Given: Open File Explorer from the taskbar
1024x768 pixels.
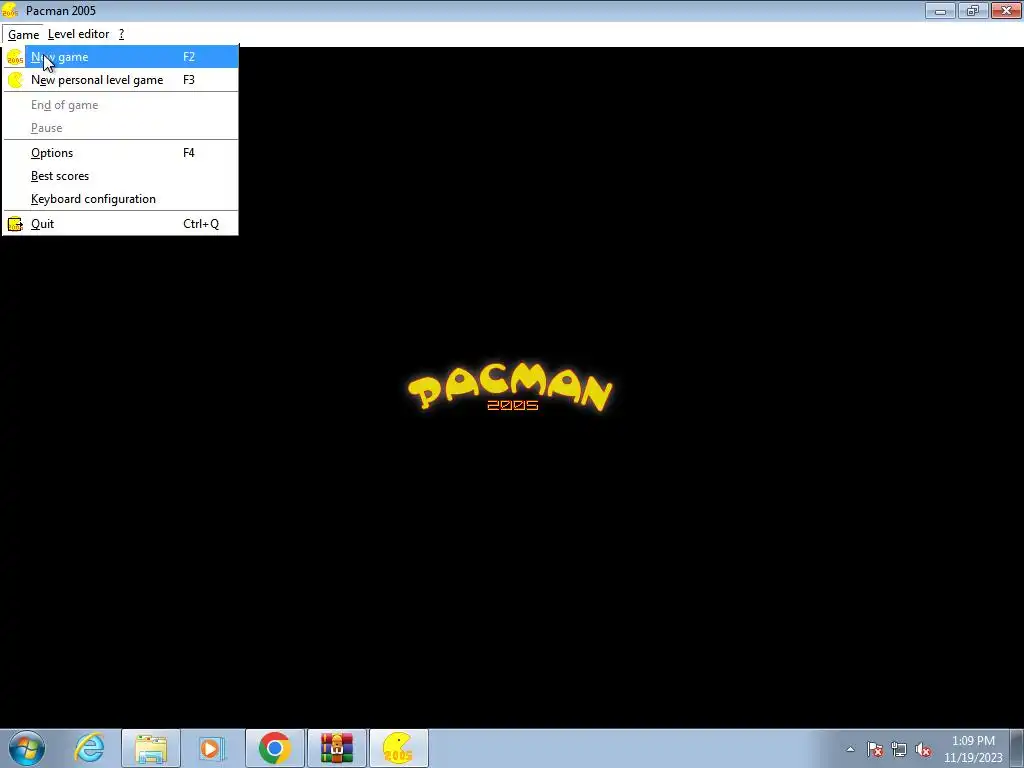Looking at the screenshot, I should coord(150,748).
